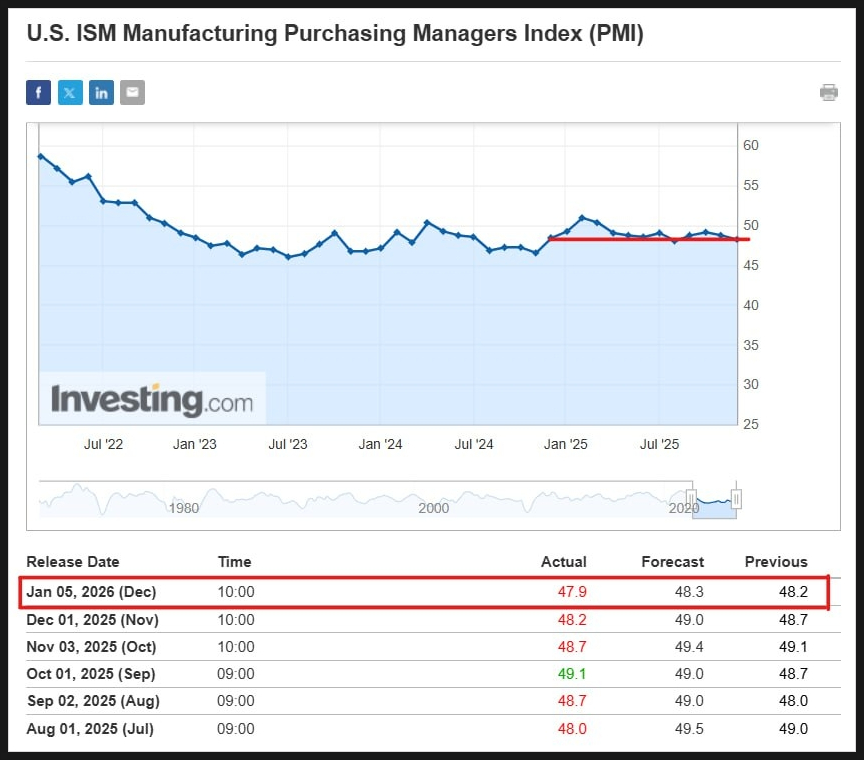Screen dimensions: 864x760
Task: Click the Aug 01, 2025 (Jul) release row
Action: tap(90, 729)
